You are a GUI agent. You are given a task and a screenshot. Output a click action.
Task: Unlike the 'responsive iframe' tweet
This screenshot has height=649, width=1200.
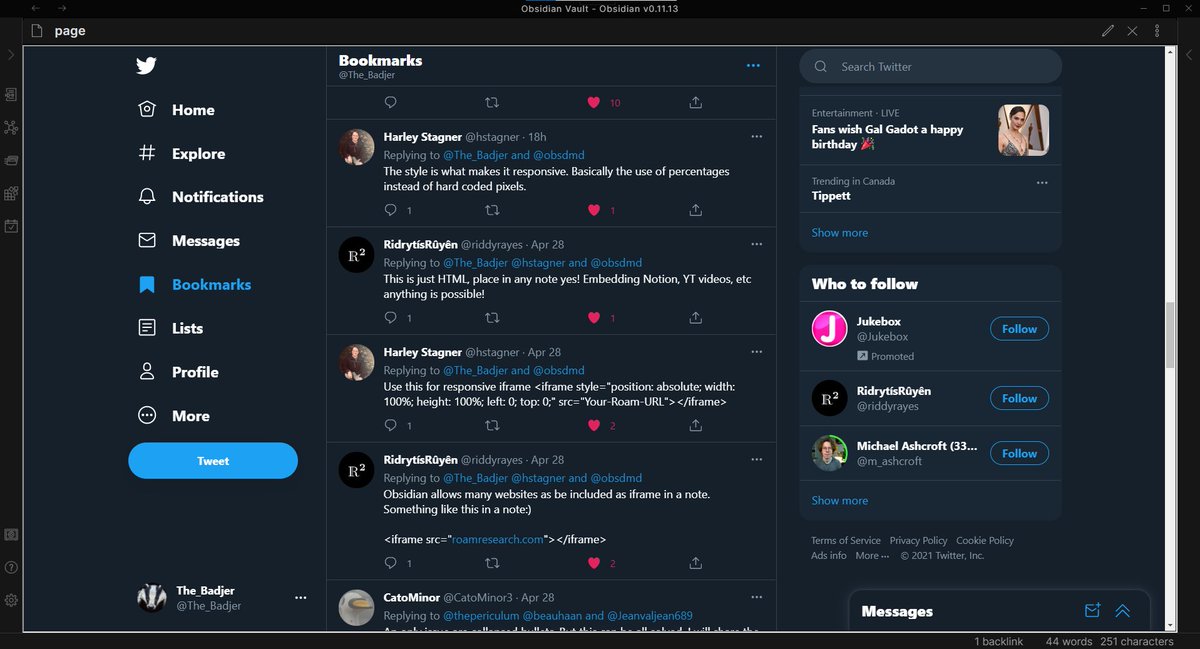(x=593, y=426)
